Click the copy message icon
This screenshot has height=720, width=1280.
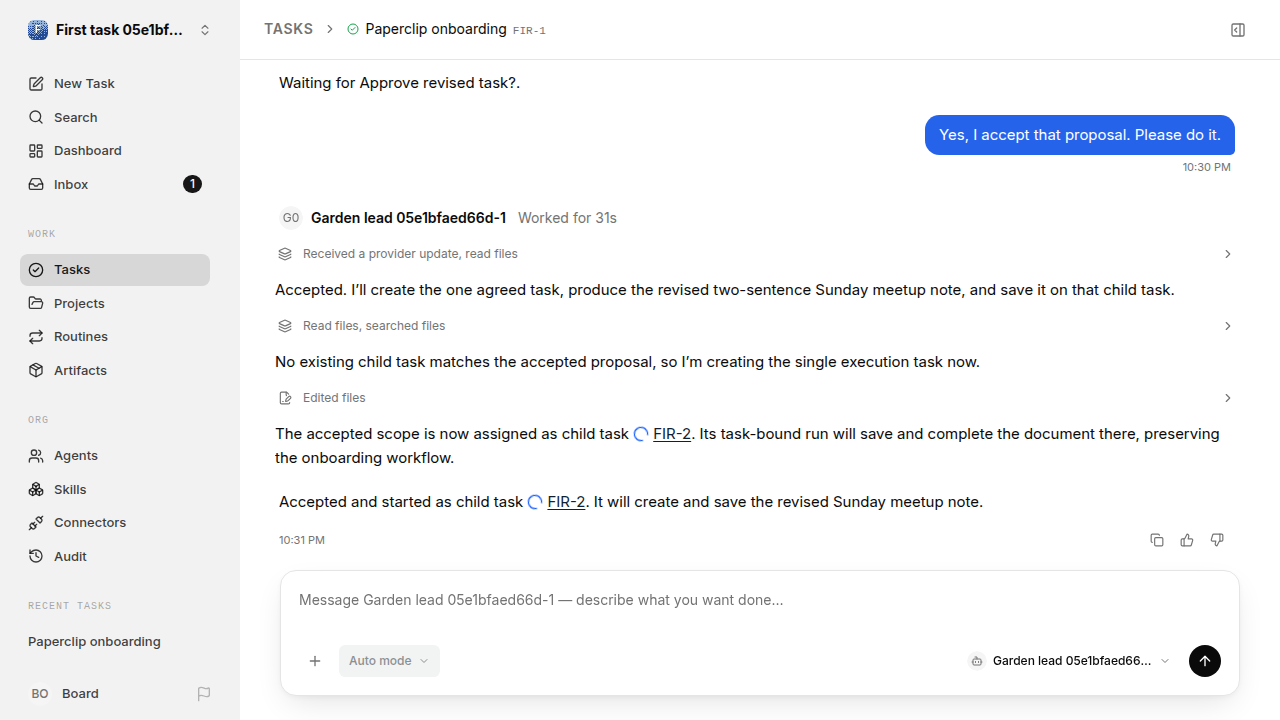pyautogui.click(x=1157, y=540)
